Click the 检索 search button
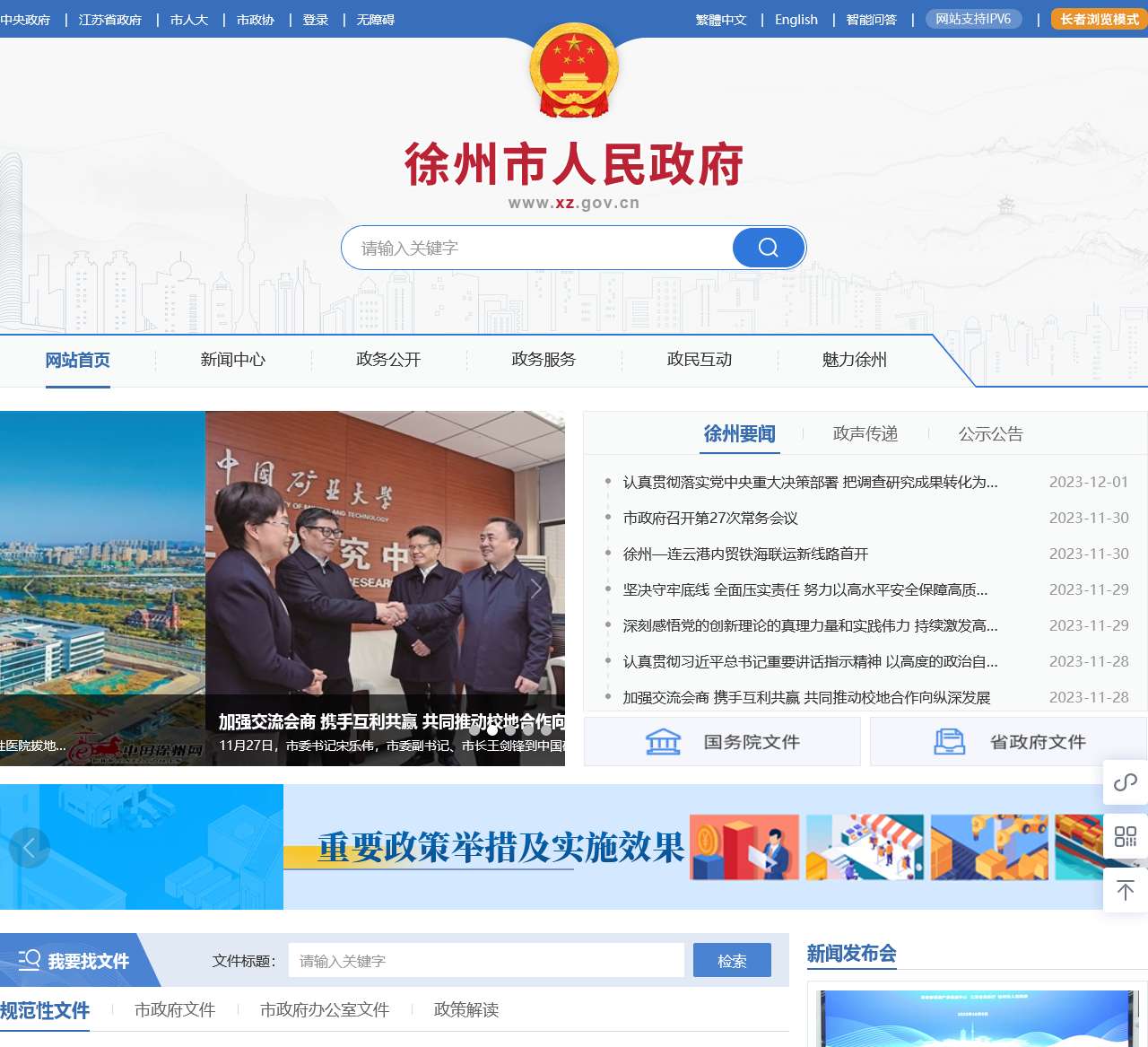The height and width of the screenshot is (1047, 1148). tap(733, 960)
